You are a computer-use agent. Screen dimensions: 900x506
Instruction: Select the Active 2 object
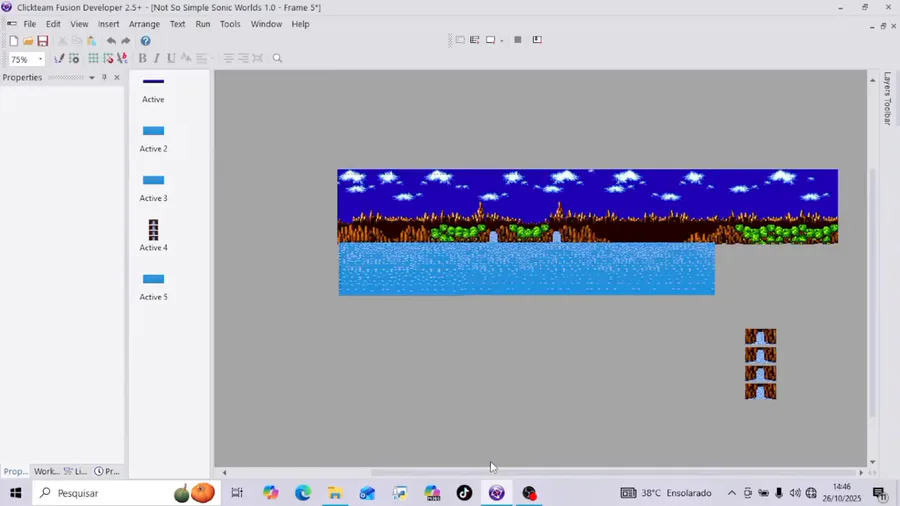coord(153,131)
